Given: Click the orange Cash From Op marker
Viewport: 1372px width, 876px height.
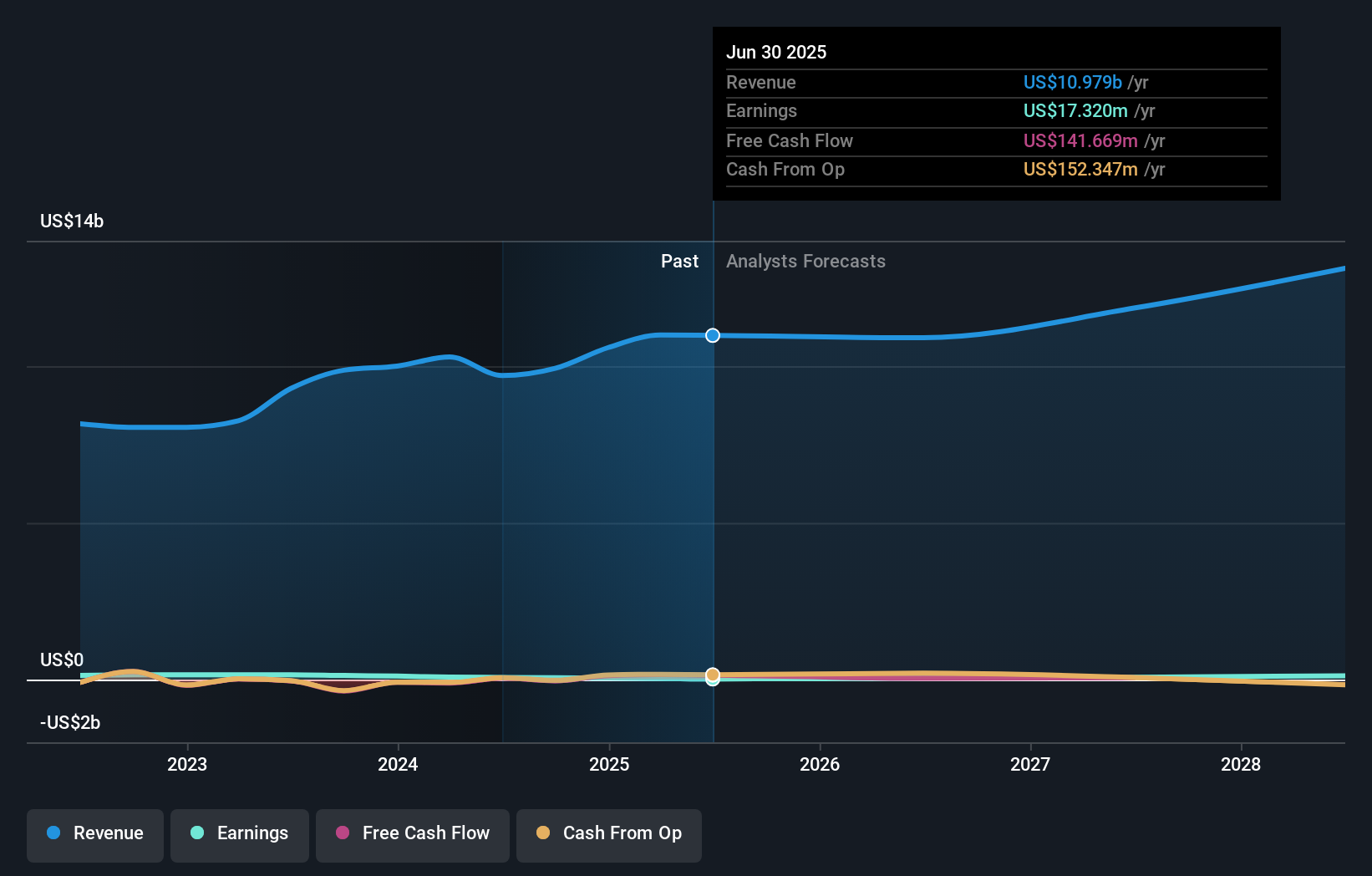Looking at the screenshot, I should [712, 674].
